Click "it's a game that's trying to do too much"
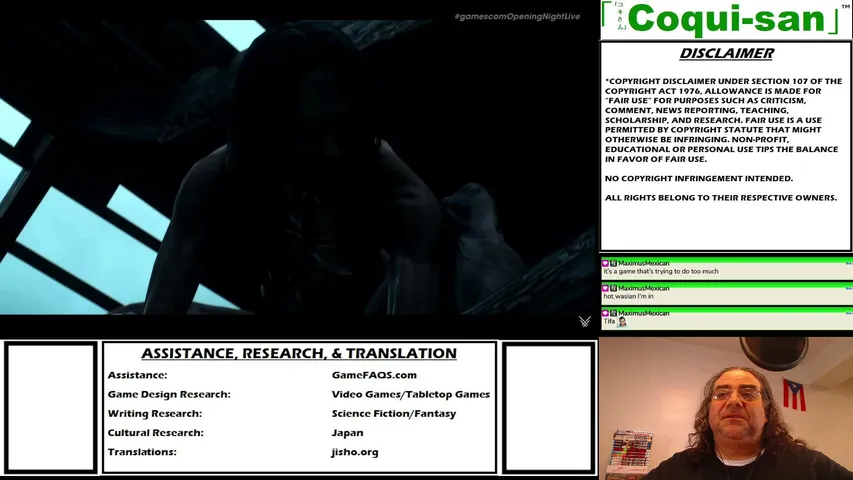This screenshot has height=480, width=853. pyautogui.click(x=661, y=272)
